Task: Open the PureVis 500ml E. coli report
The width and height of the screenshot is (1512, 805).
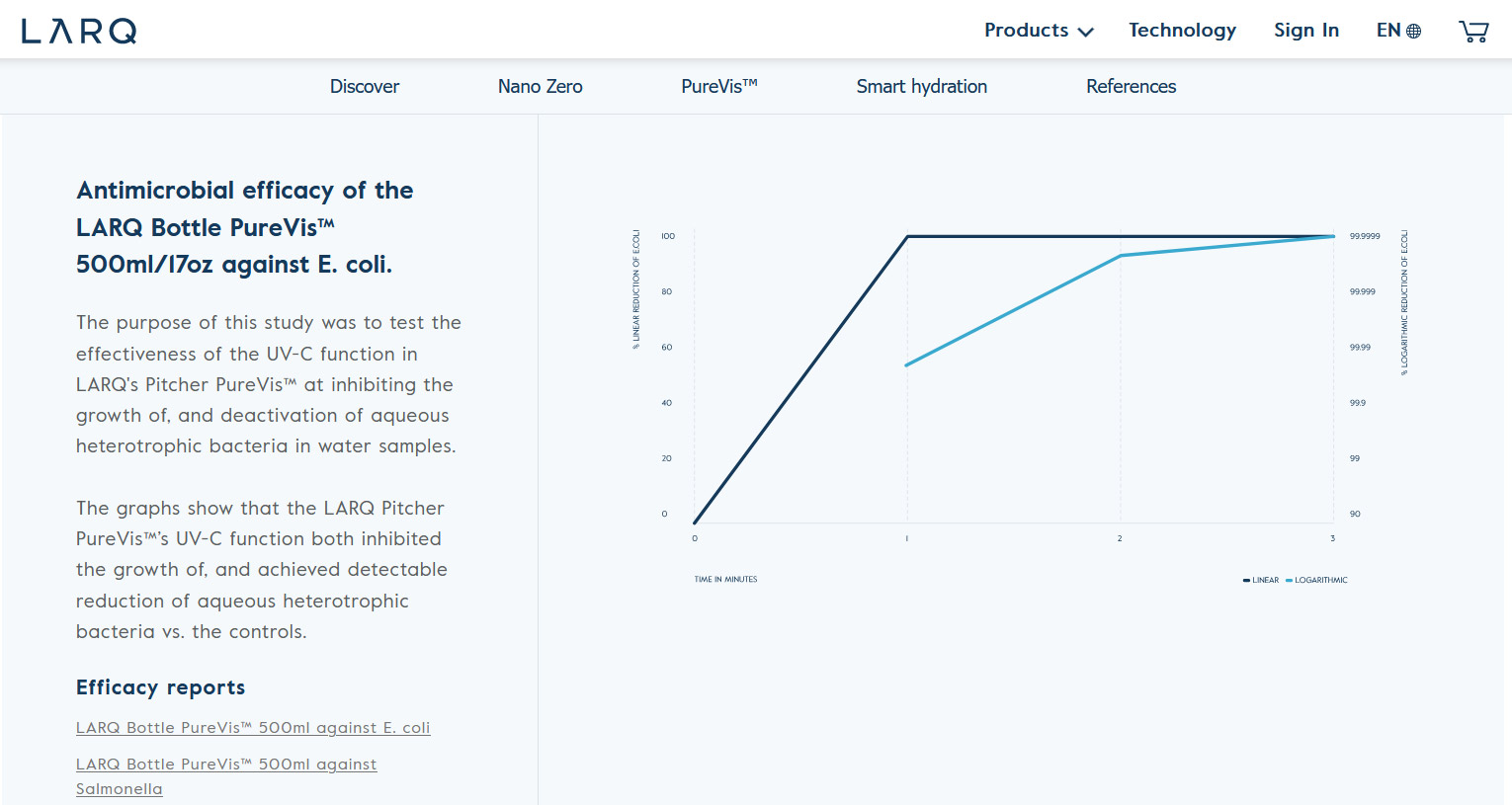Action: 253,728
